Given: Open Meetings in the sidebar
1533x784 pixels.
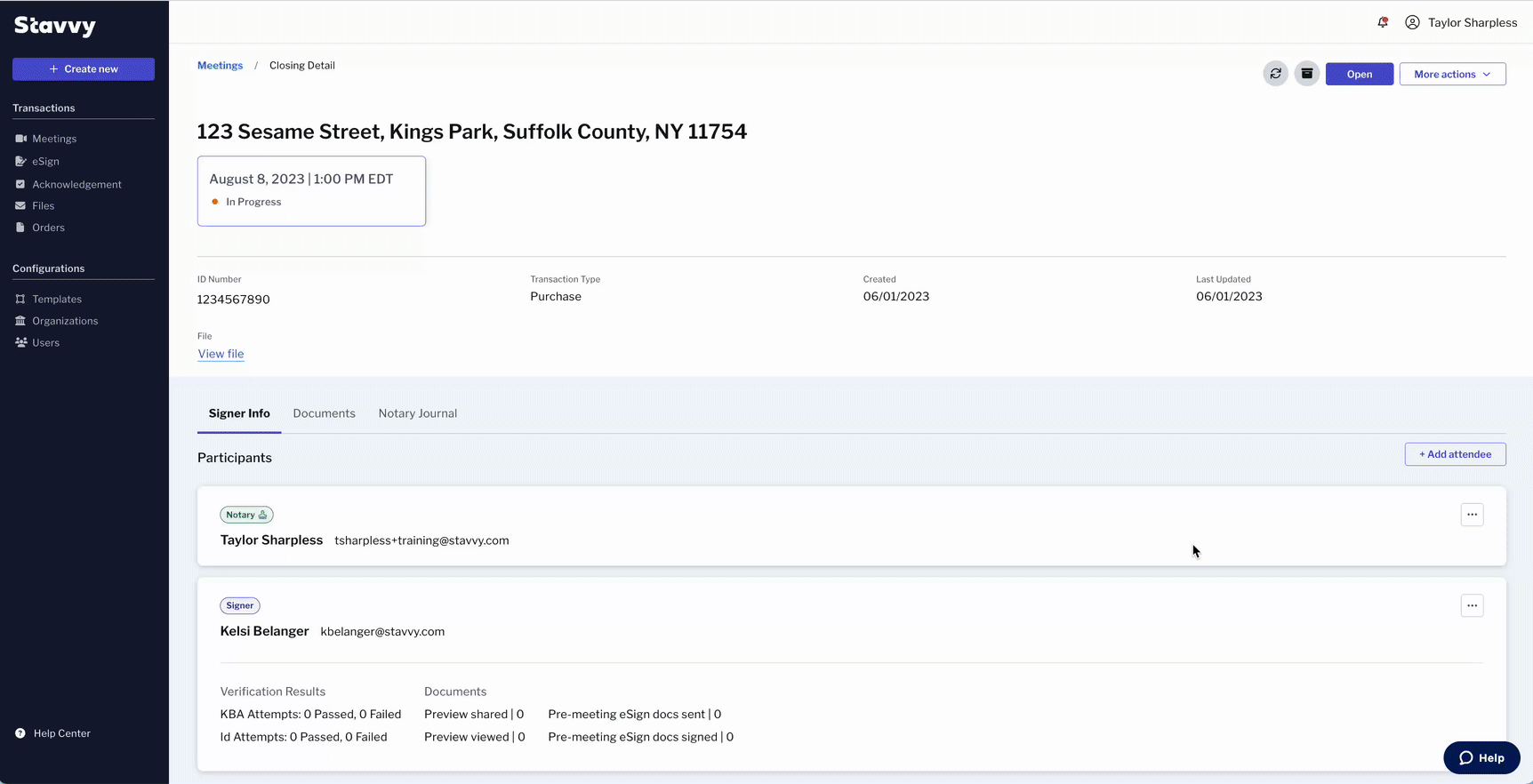Looking at the screenshot, I should [54, 139].
